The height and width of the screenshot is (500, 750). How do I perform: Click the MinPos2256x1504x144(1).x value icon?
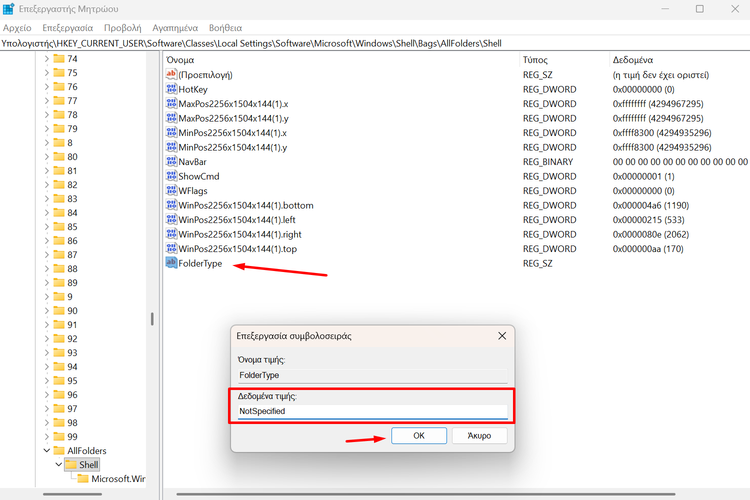click(x=171, y=133)
